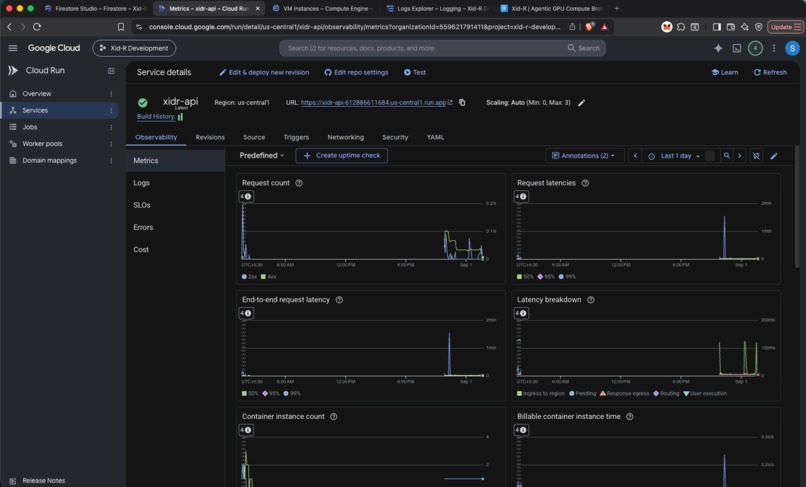Open more options for Overview item
This screenshot has height=487, width=806.
[111, 94]
